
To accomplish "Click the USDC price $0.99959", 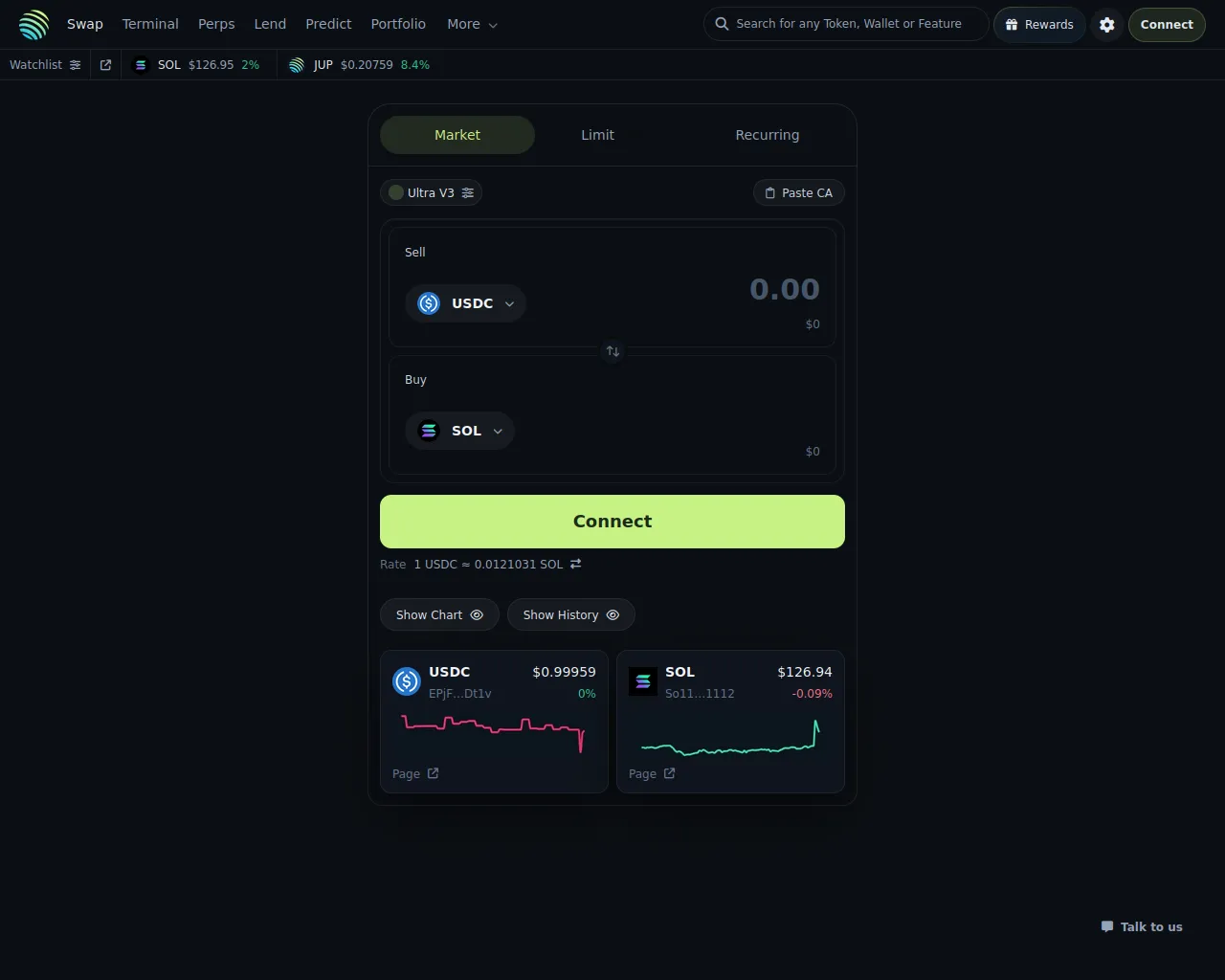I will (564, 672).
